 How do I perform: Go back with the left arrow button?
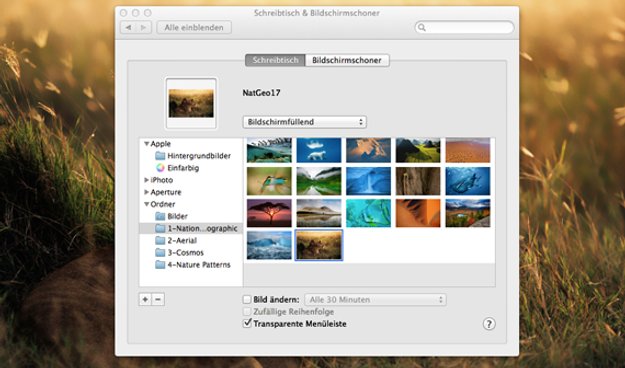pyautogui.click(x=128, y=28)
